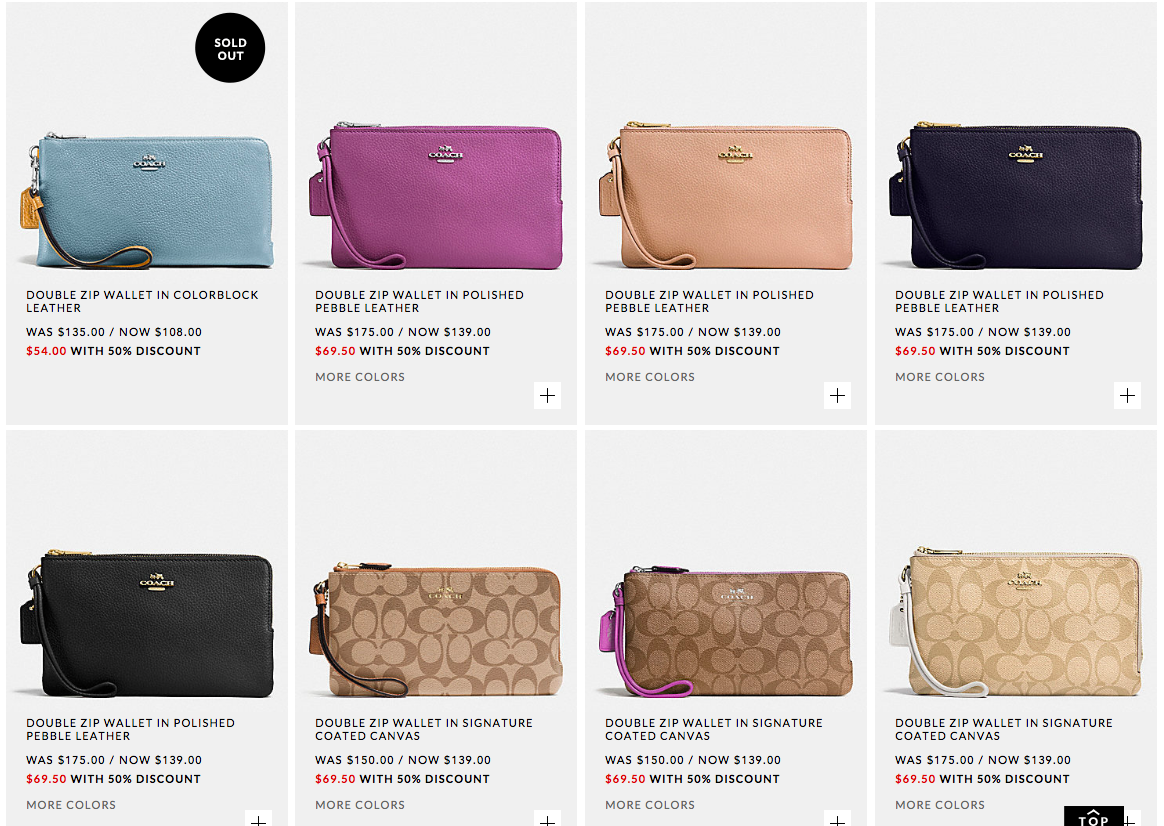Select the magenta pebble leather wallet image

tap(436, 196)
